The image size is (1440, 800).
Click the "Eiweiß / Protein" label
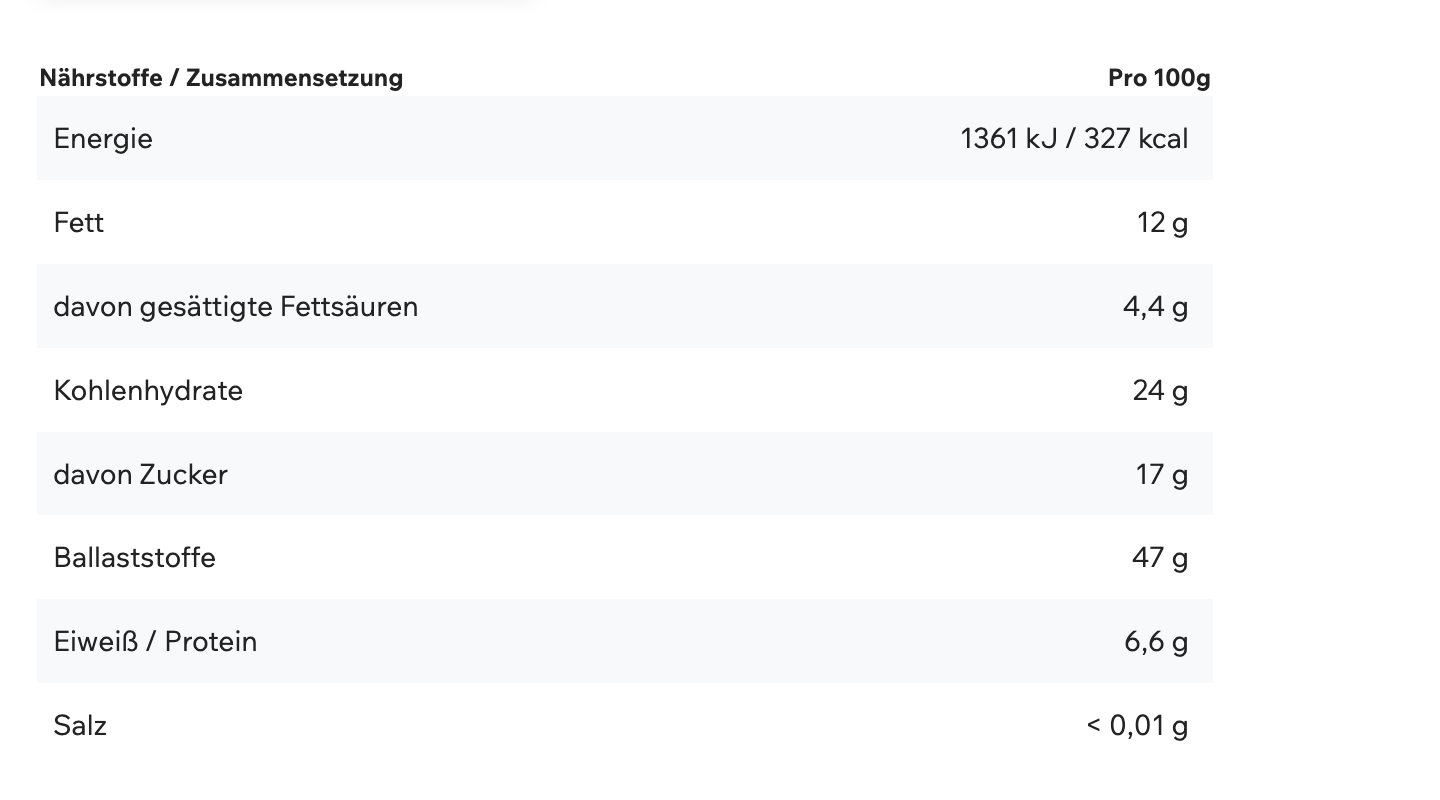156,642
